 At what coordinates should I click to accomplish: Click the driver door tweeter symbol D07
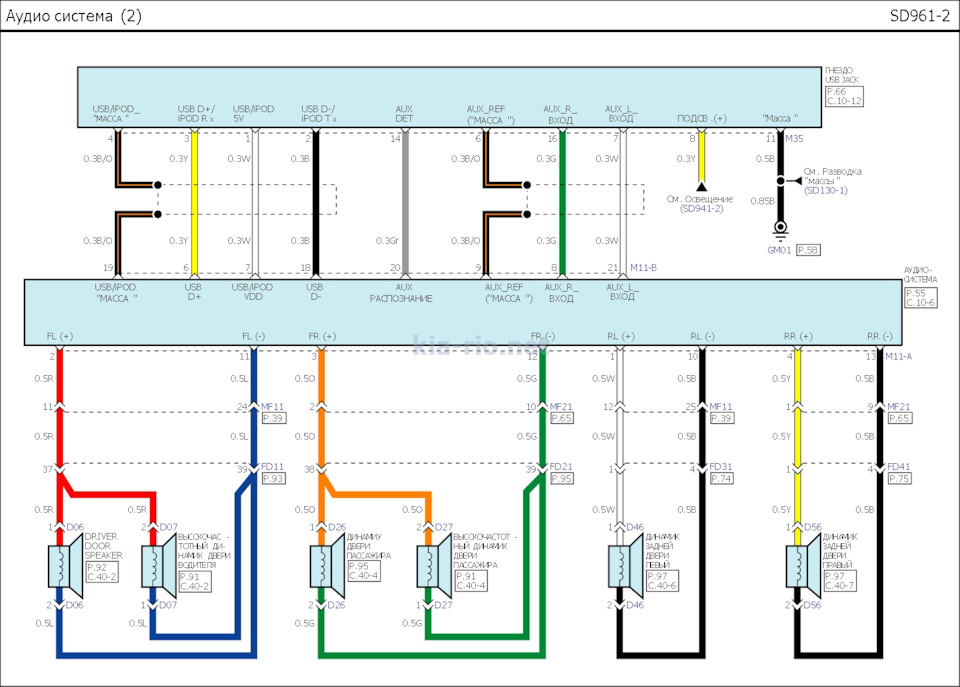(159, 566)
